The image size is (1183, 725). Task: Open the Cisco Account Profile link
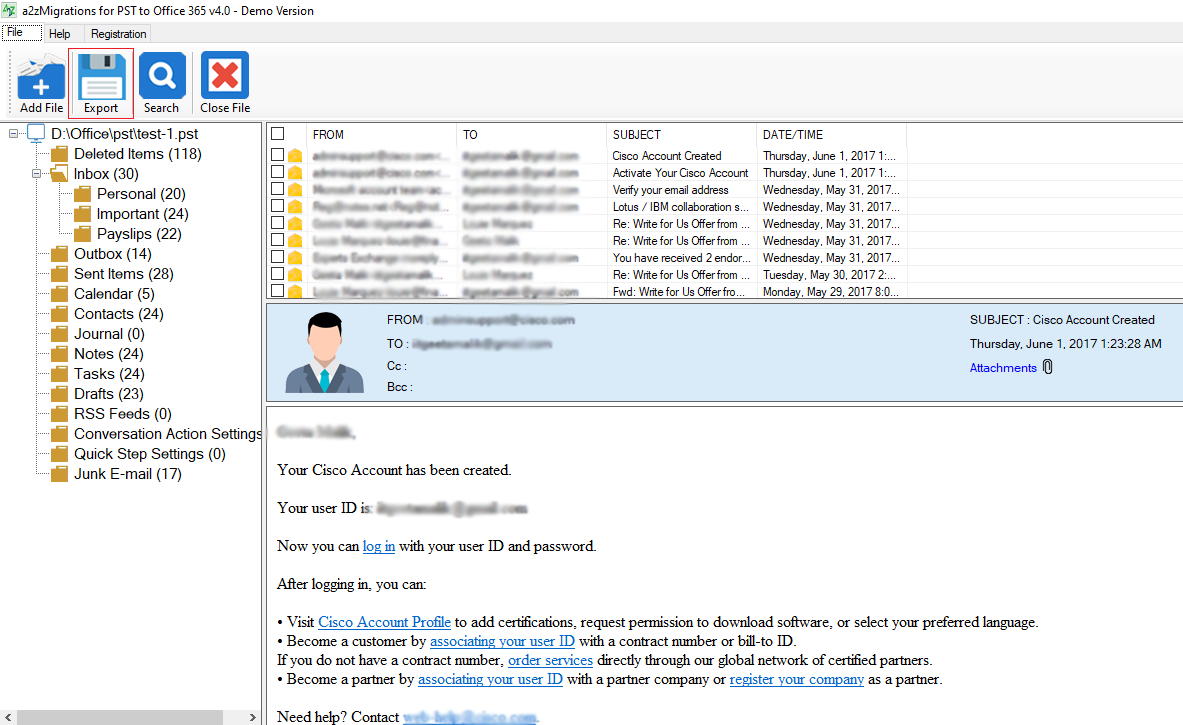(x=384, y=622)
